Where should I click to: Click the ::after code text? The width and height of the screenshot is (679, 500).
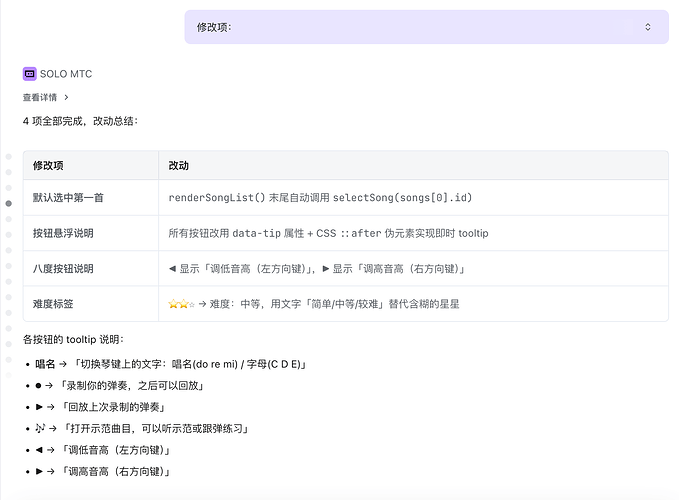[x=361, y=233]
